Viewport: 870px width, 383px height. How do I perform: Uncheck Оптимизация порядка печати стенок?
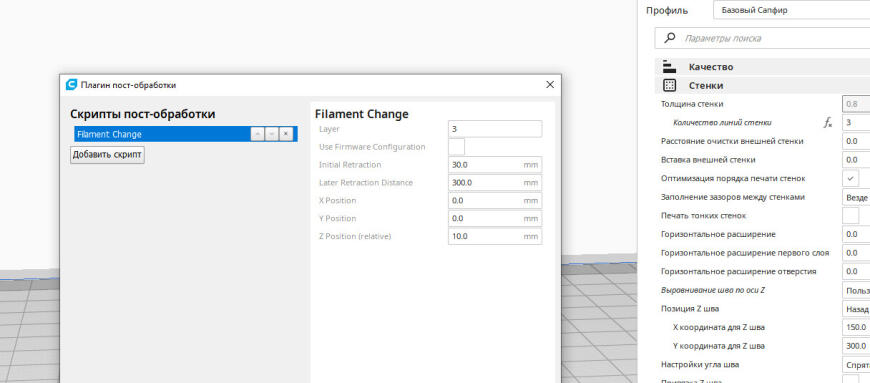coord(851,179)
